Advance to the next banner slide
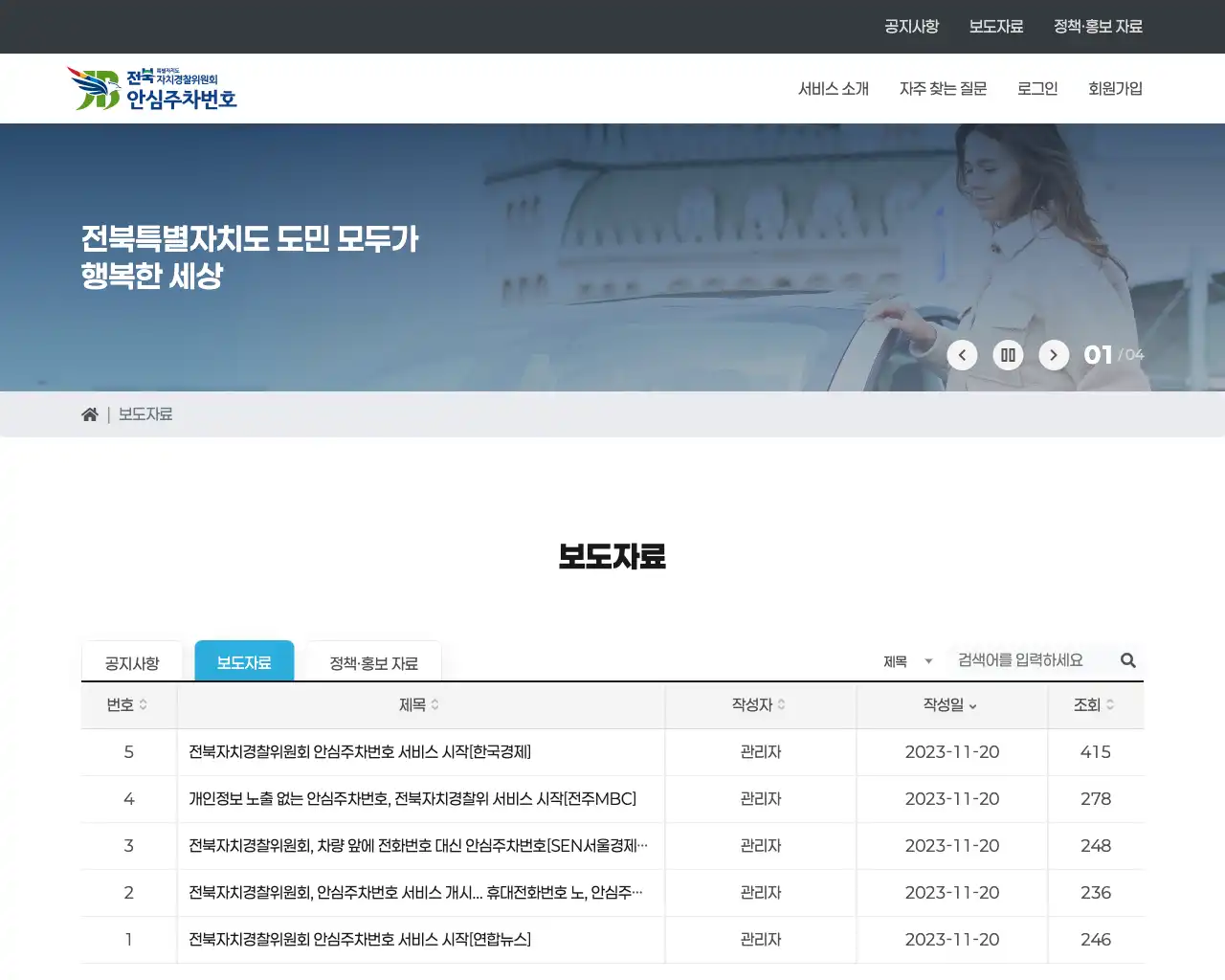Screen dimensions: 1225x980 (1054, 354)
